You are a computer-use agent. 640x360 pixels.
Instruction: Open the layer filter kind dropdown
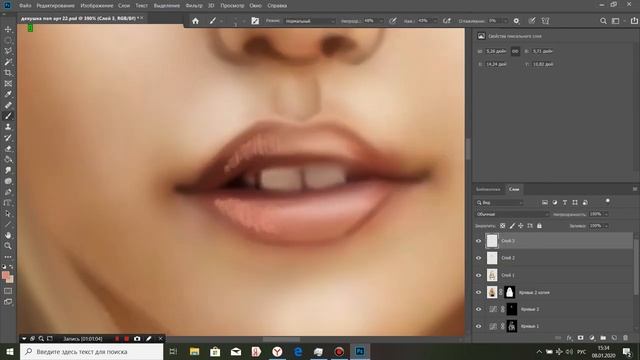pyautogui.click(x=499, y=202)
